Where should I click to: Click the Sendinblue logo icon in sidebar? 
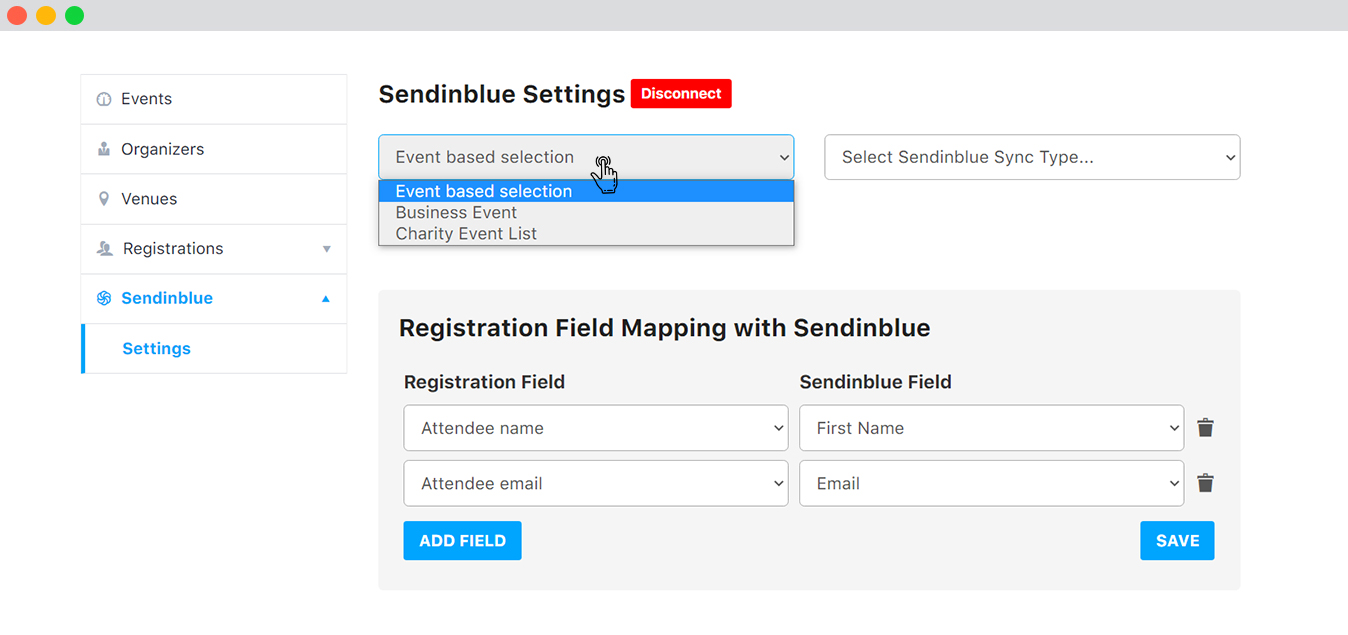(103, 298)
